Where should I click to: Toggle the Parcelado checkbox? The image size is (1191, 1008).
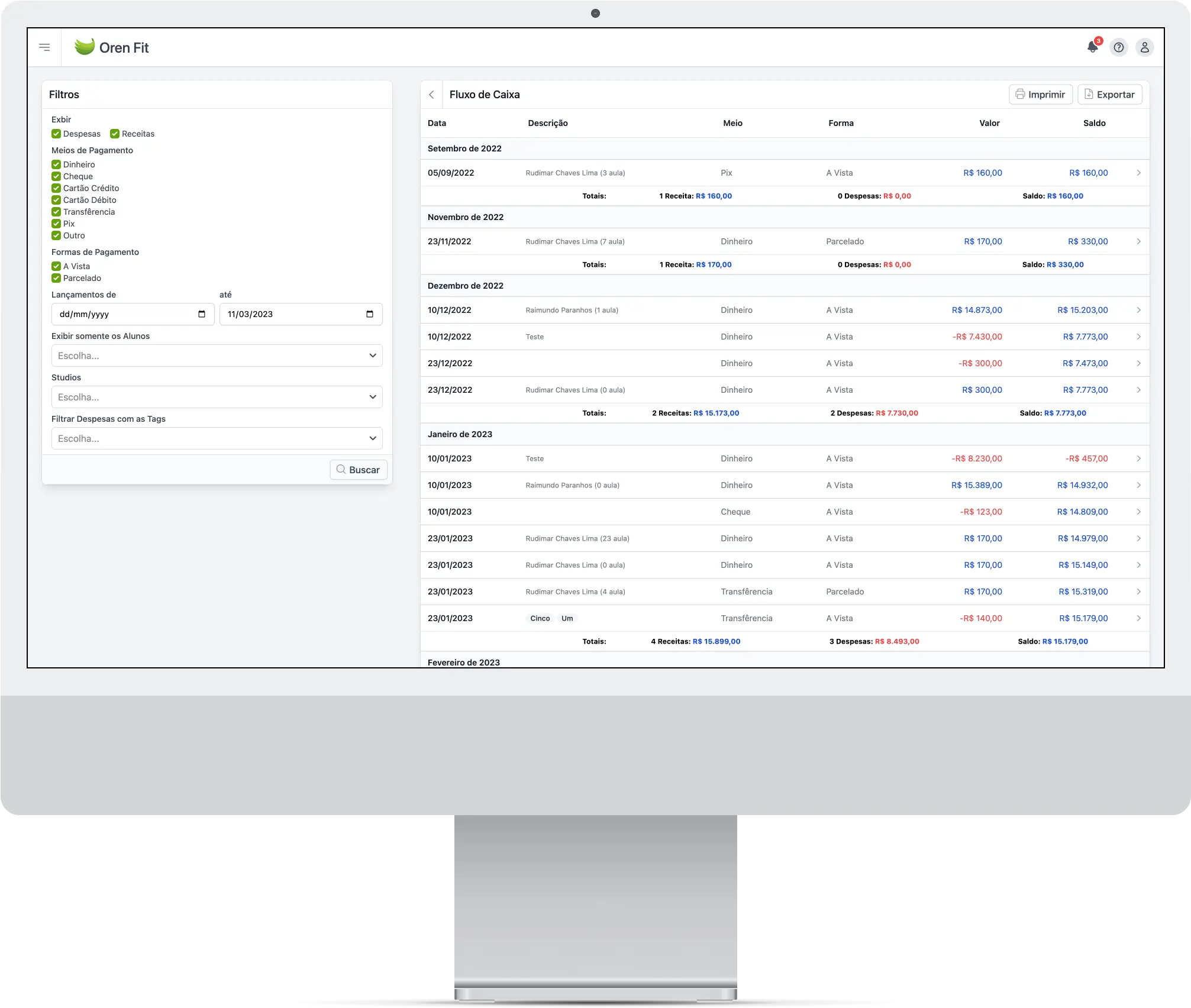[x=56, y=278]
